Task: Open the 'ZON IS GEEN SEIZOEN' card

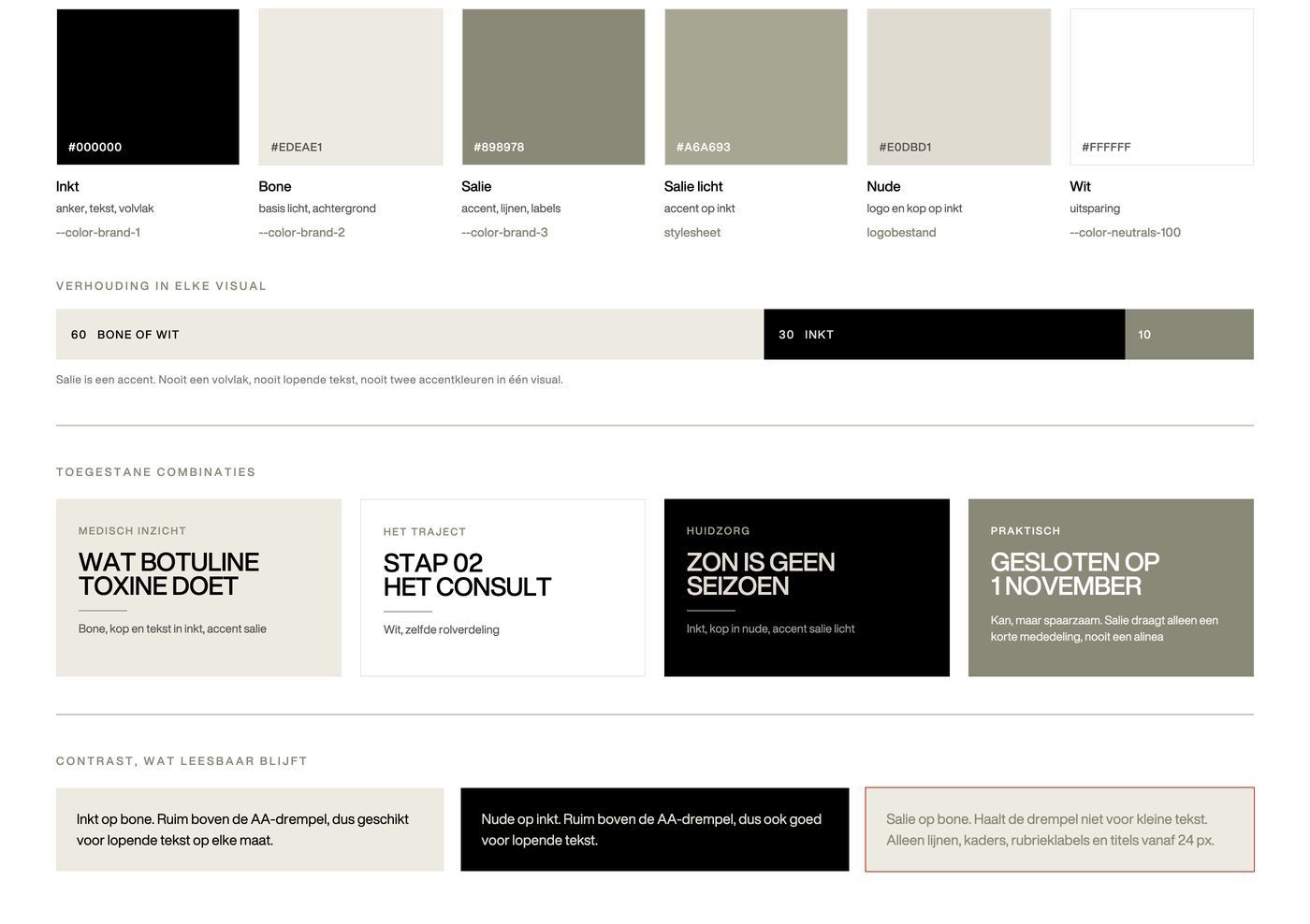Action: (807, 587)
